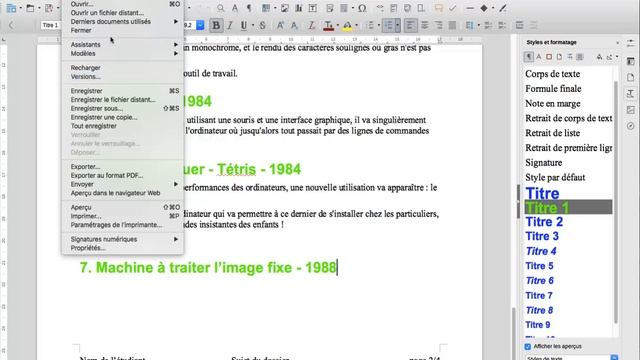Viewport: 640px width, 360px height.
Task: Click the font color icon
Action: click(x=328, y=25)
